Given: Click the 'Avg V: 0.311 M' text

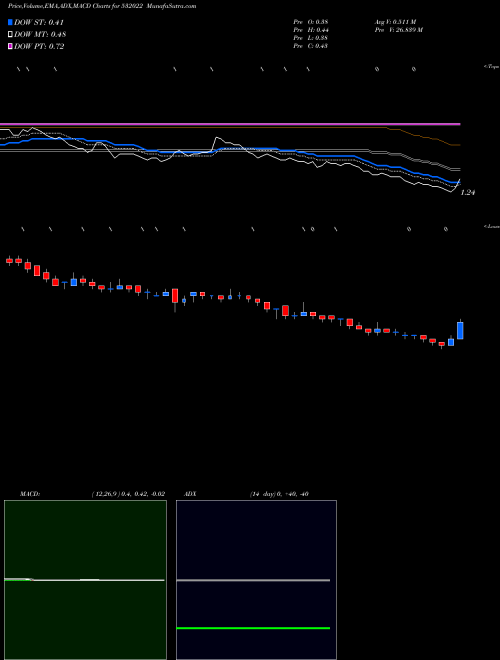Looking at the screenshot, I should coord(396,22).
